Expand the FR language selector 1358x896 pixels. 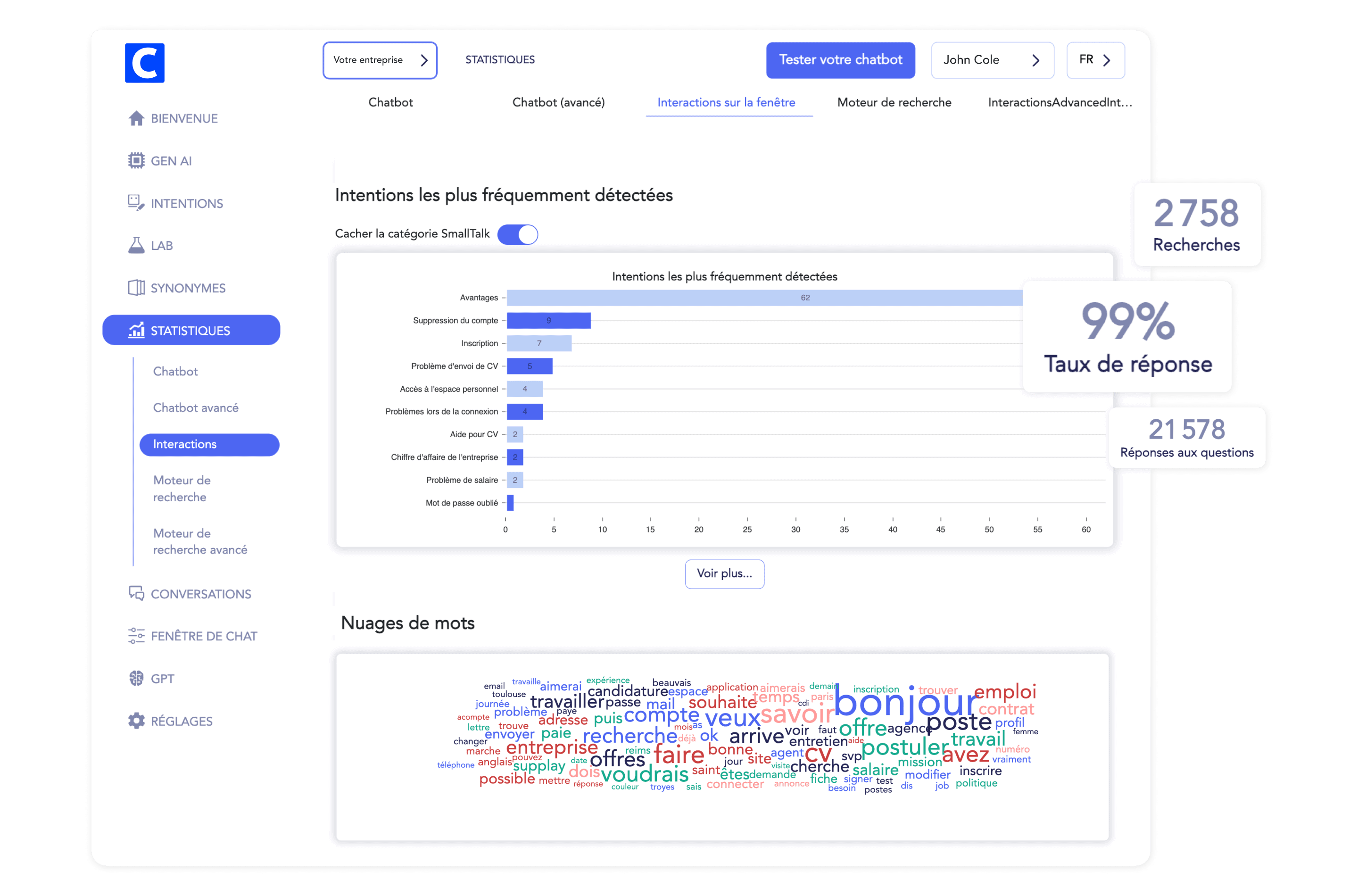(1094, 60)
